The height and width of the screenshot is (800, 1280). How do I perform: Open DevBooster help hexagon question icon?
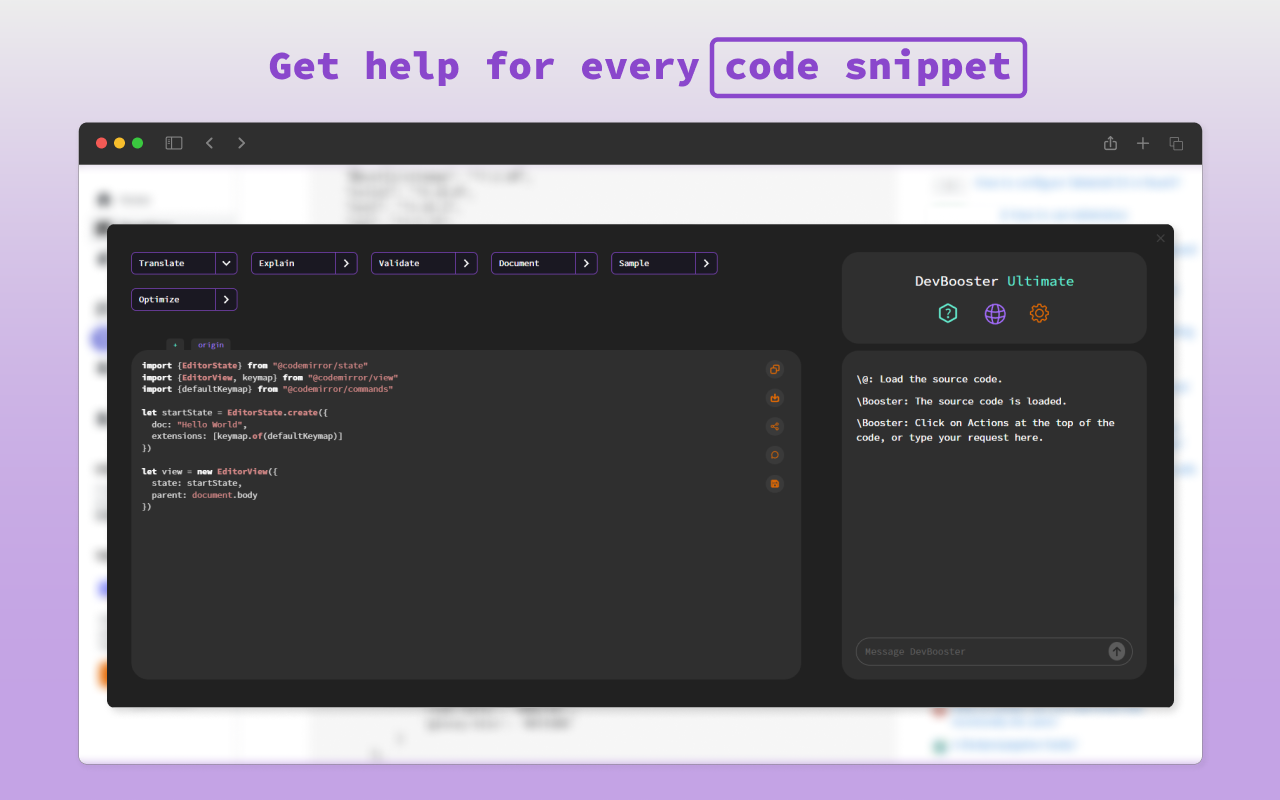pyautogui.click(x=948, y=313)
